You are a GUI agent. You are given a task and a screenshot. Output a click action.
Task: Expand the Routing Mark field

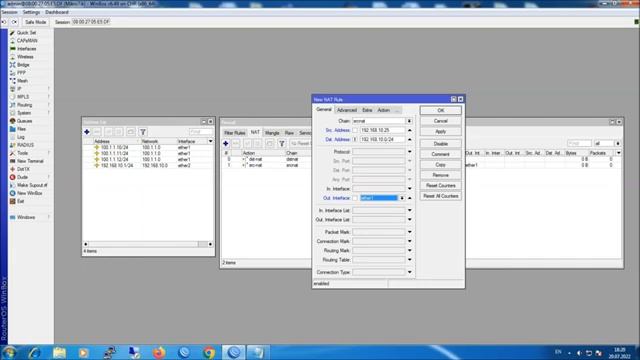pos(409,251)
